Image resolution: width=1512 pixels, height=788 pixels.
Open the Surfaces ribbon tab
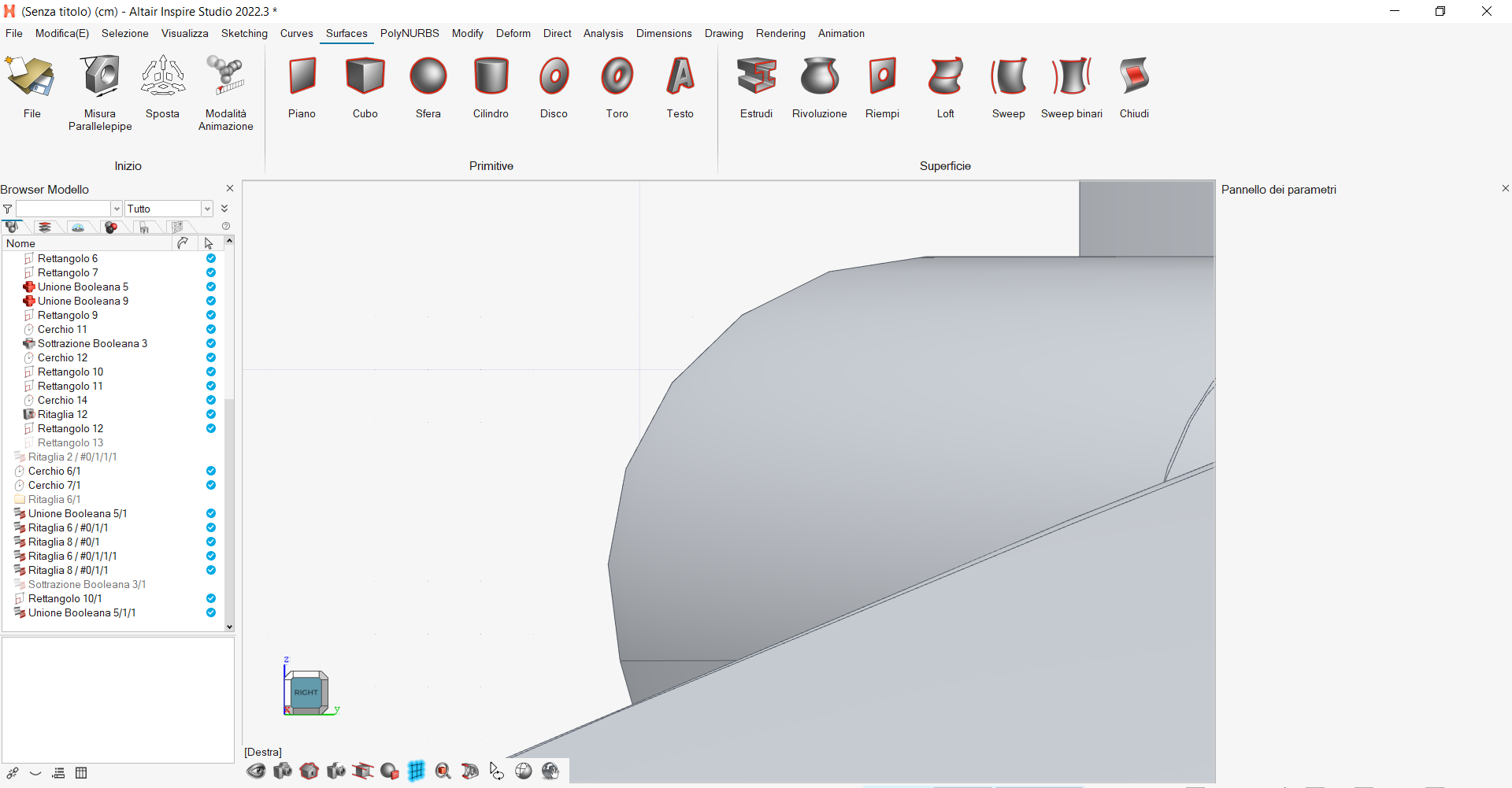point(346,33)
